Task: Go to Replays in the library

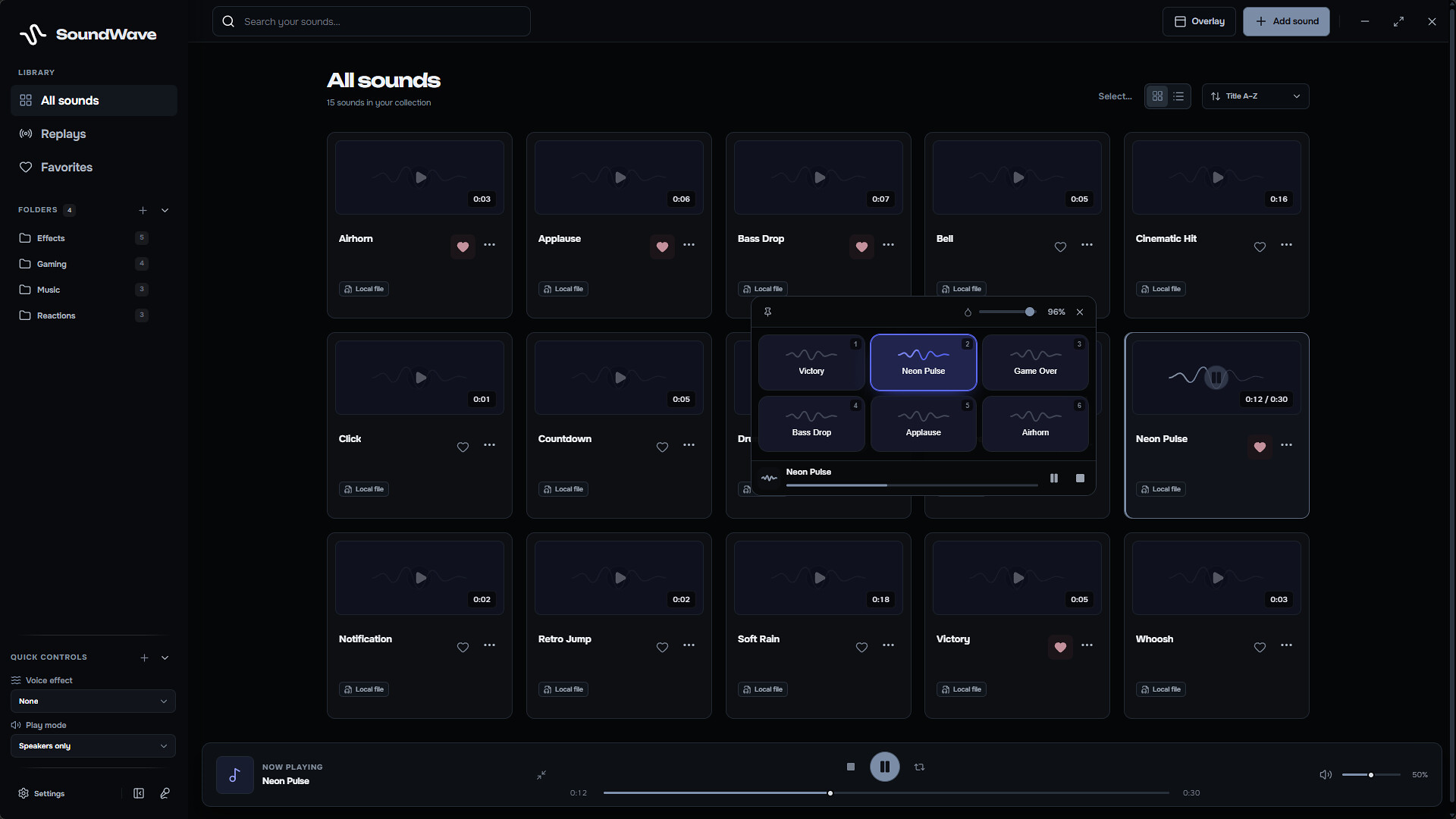Action: click(94, 134)
